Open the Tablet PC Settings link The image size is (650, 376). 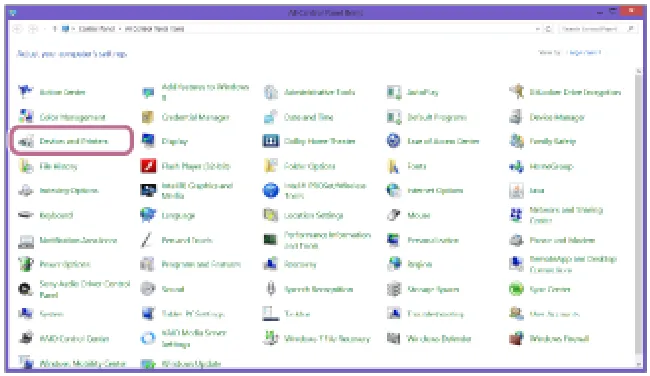193,314
